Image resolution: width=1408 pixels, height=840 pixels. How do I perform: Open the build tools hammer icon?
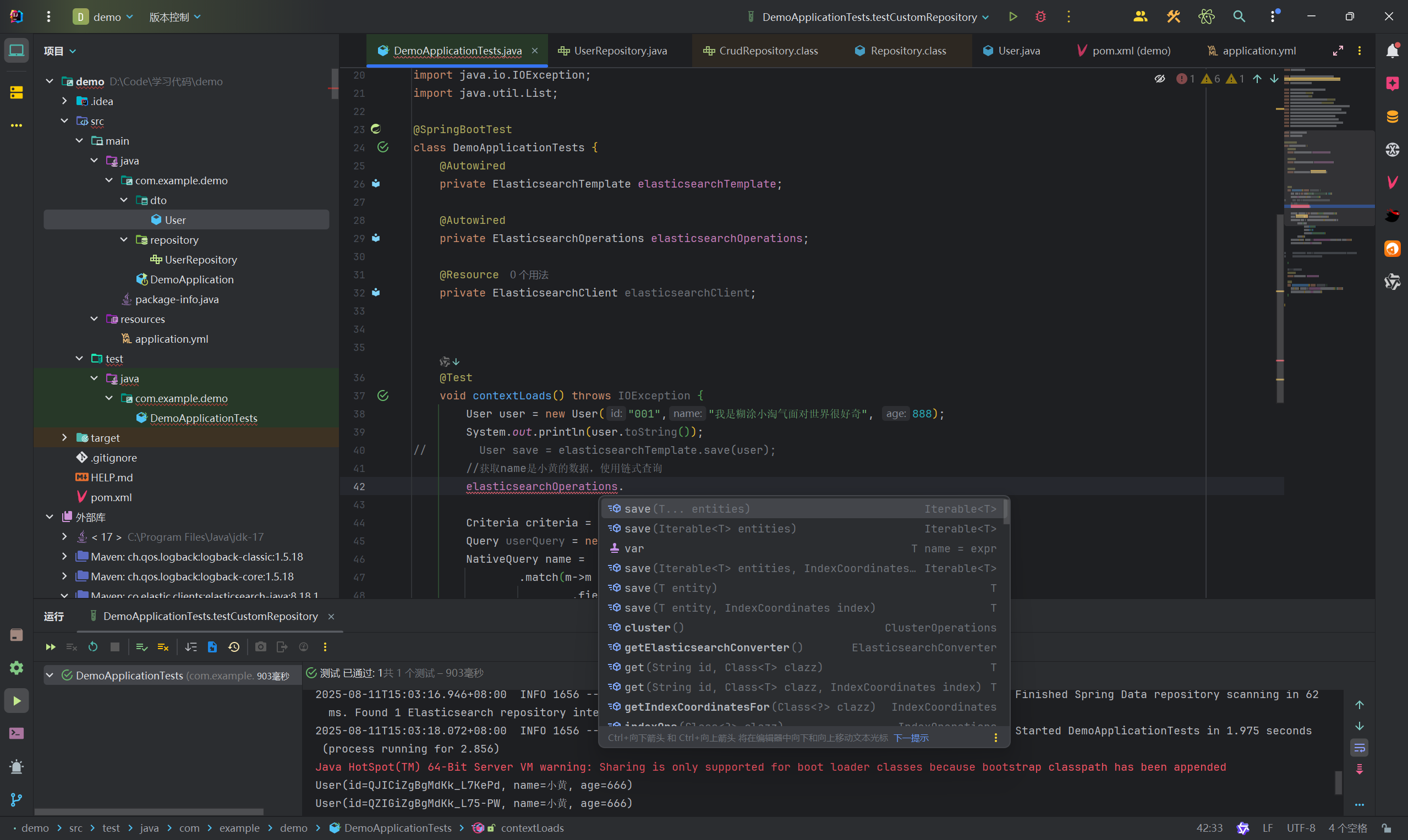point(1173,17)
